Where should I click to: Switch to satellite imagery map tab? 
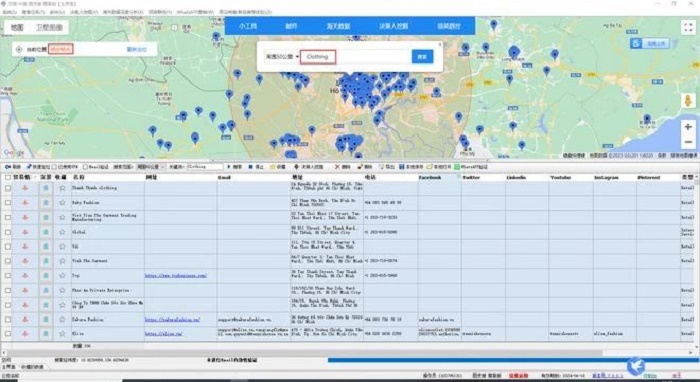[x=49, y=28]
